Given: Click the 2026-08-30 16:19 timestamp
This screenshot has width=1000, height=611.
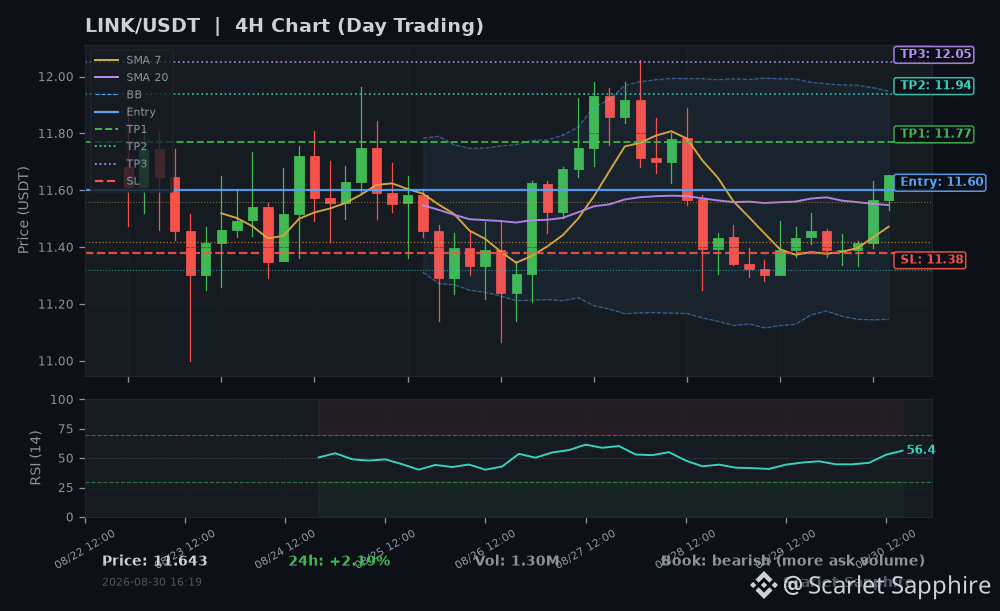Looking at the screenshot, I should point(152,582).
